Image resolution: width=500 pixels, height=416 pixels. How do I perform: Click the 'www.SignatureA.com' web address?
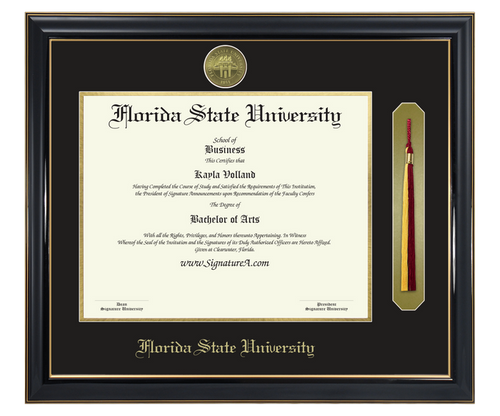(225, 263)
